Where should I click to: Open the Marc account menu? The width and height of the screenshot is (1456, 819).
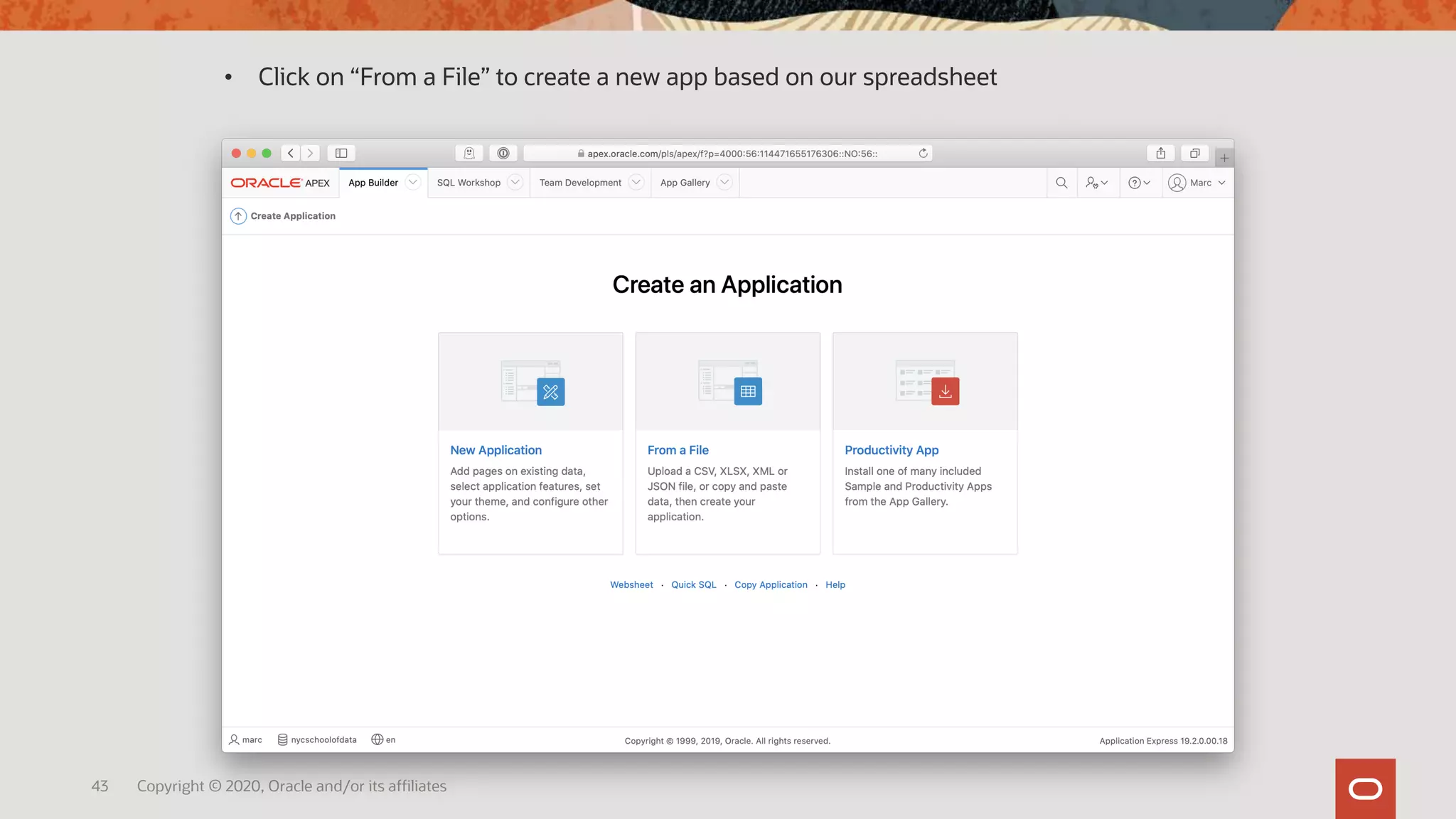[1197, 183]
